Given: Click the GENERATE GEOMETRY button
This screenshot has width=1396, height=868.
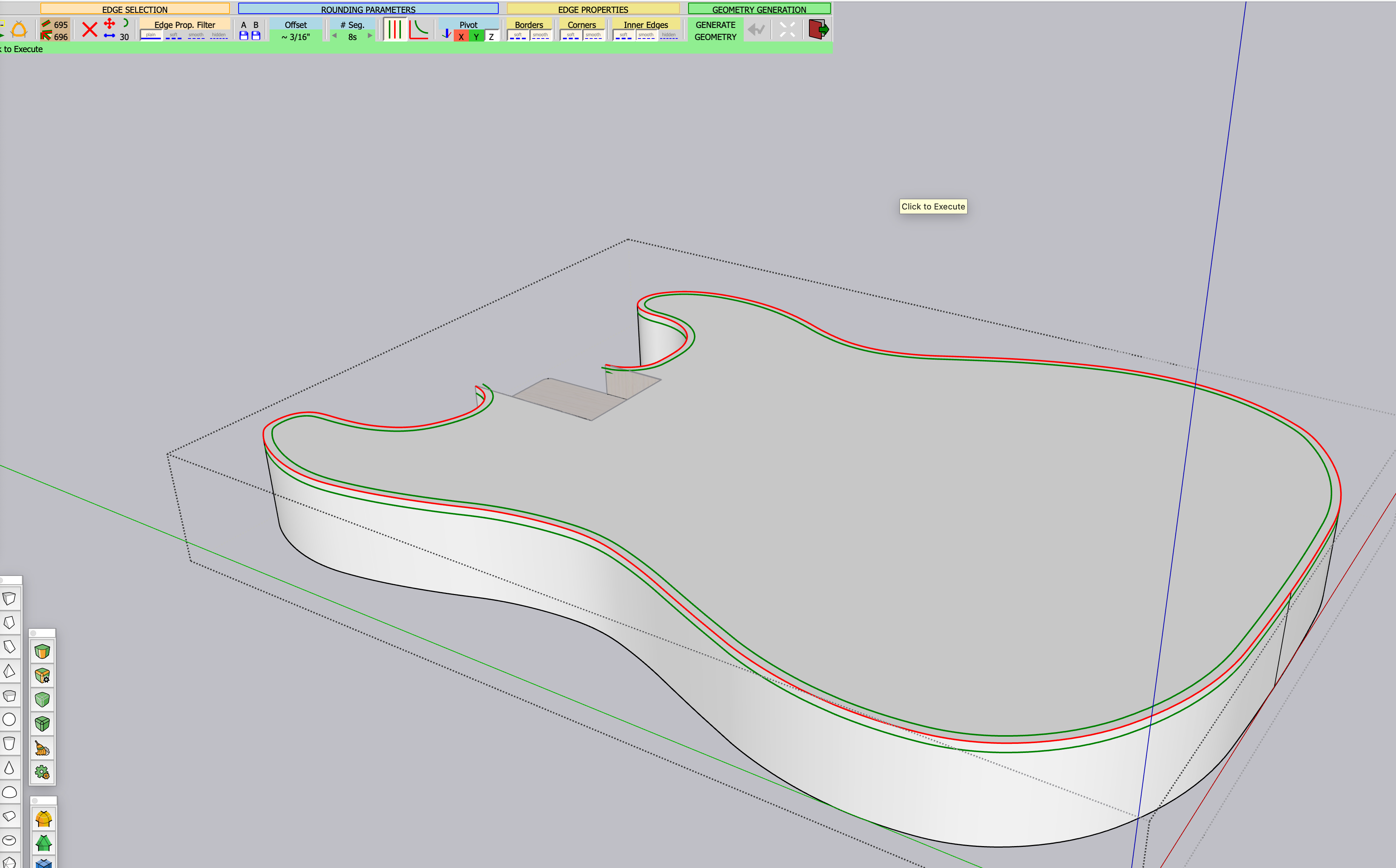Looking at the screenshot, I should tap(715, 31).
